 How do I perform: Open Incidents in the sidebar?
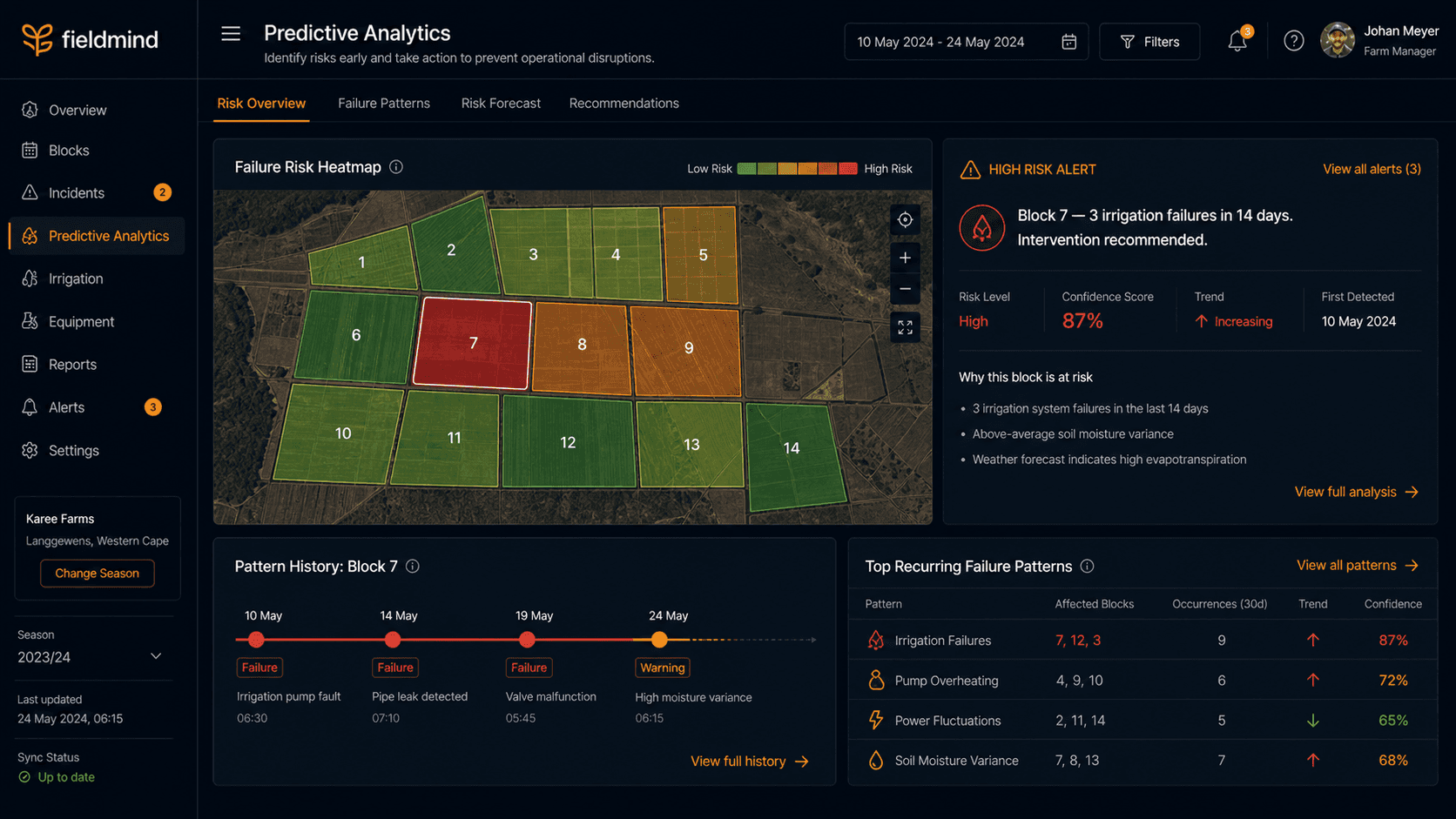coord(97,193)
